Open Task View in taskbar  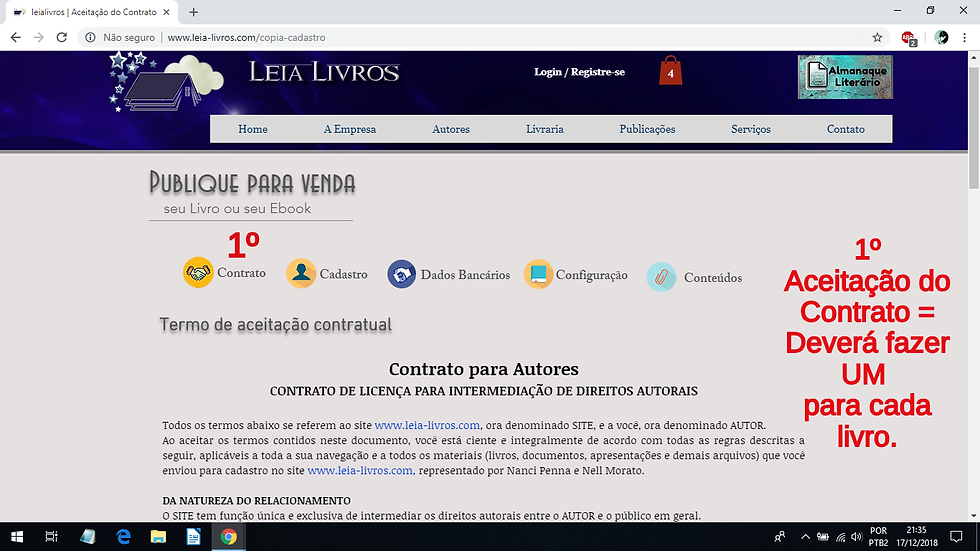click(x=51, y=537)
